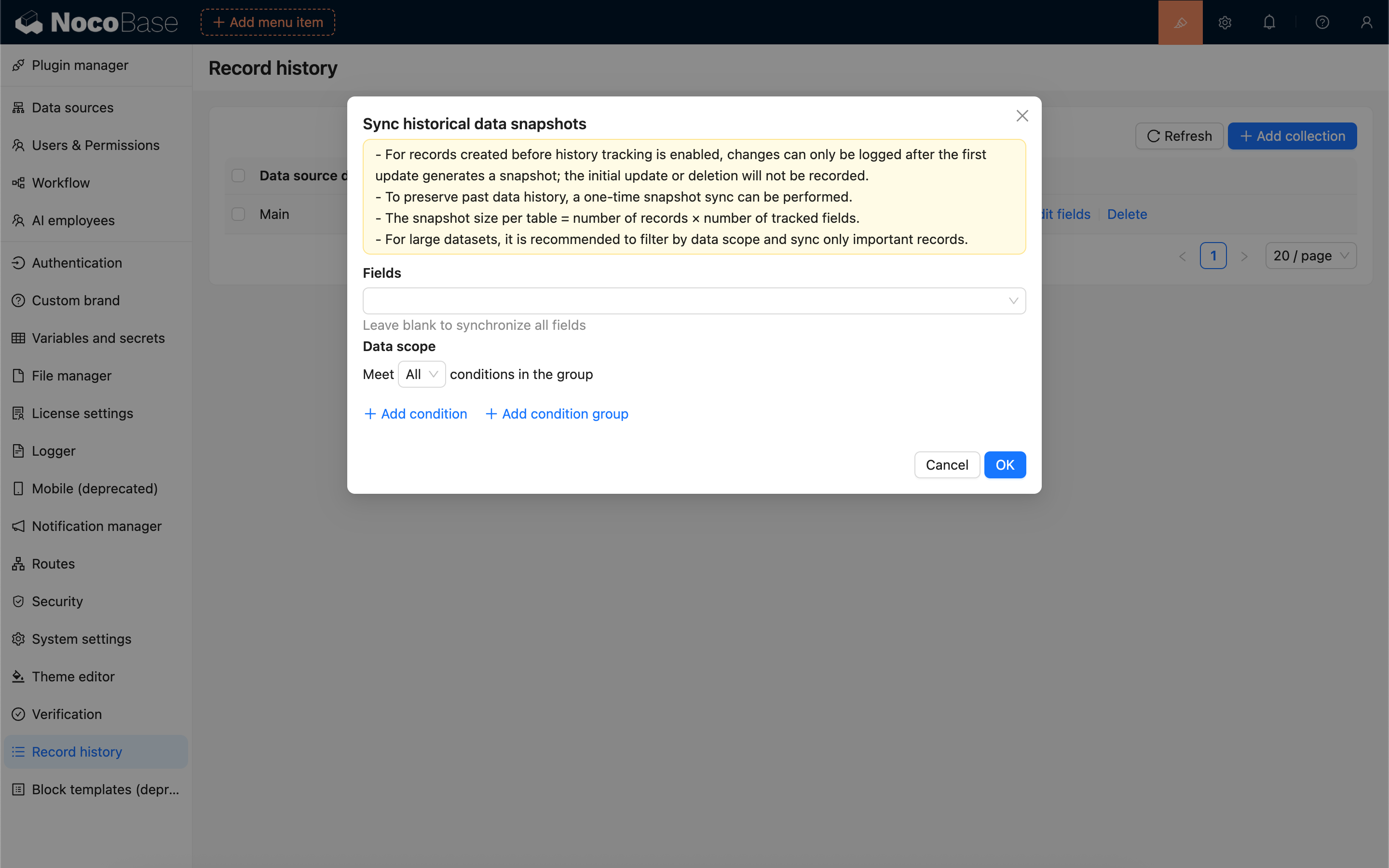This screenshot has height=868, width=1389.
Task: Open the All conditions dropdown
Action: (422, 374)
